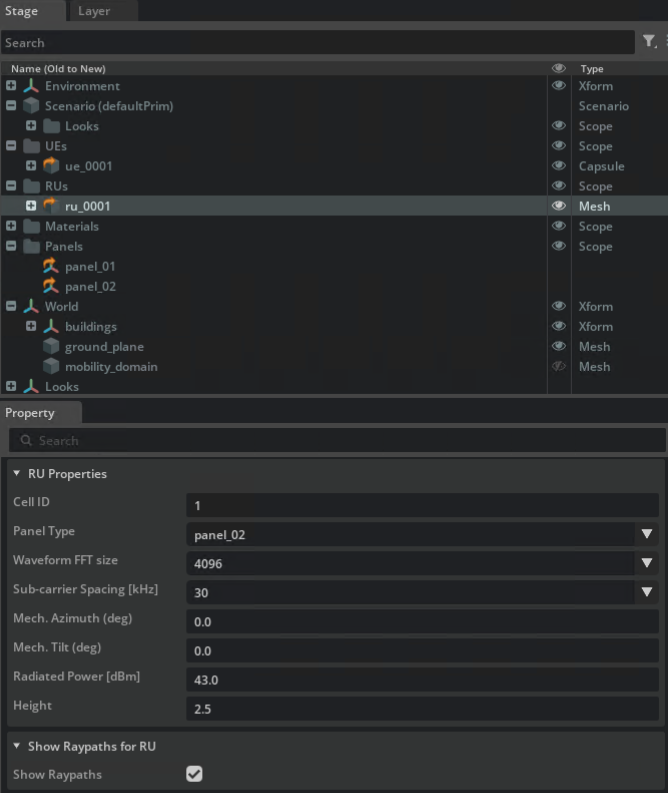Click the ue_0001 capsule icon

[x=51, y=166]
